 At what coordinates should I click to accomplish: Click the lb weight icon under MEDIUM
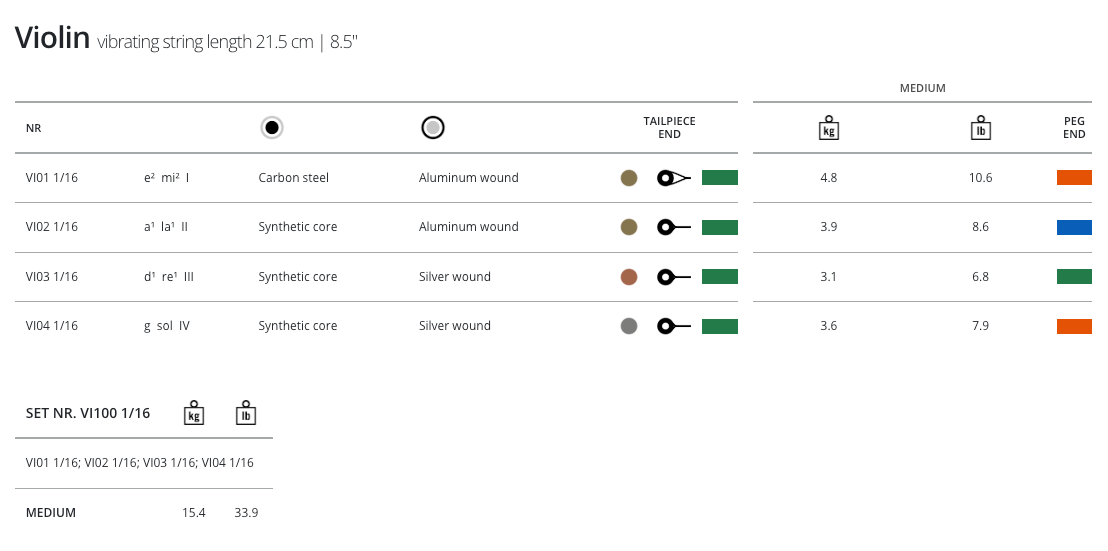point(980,128)
